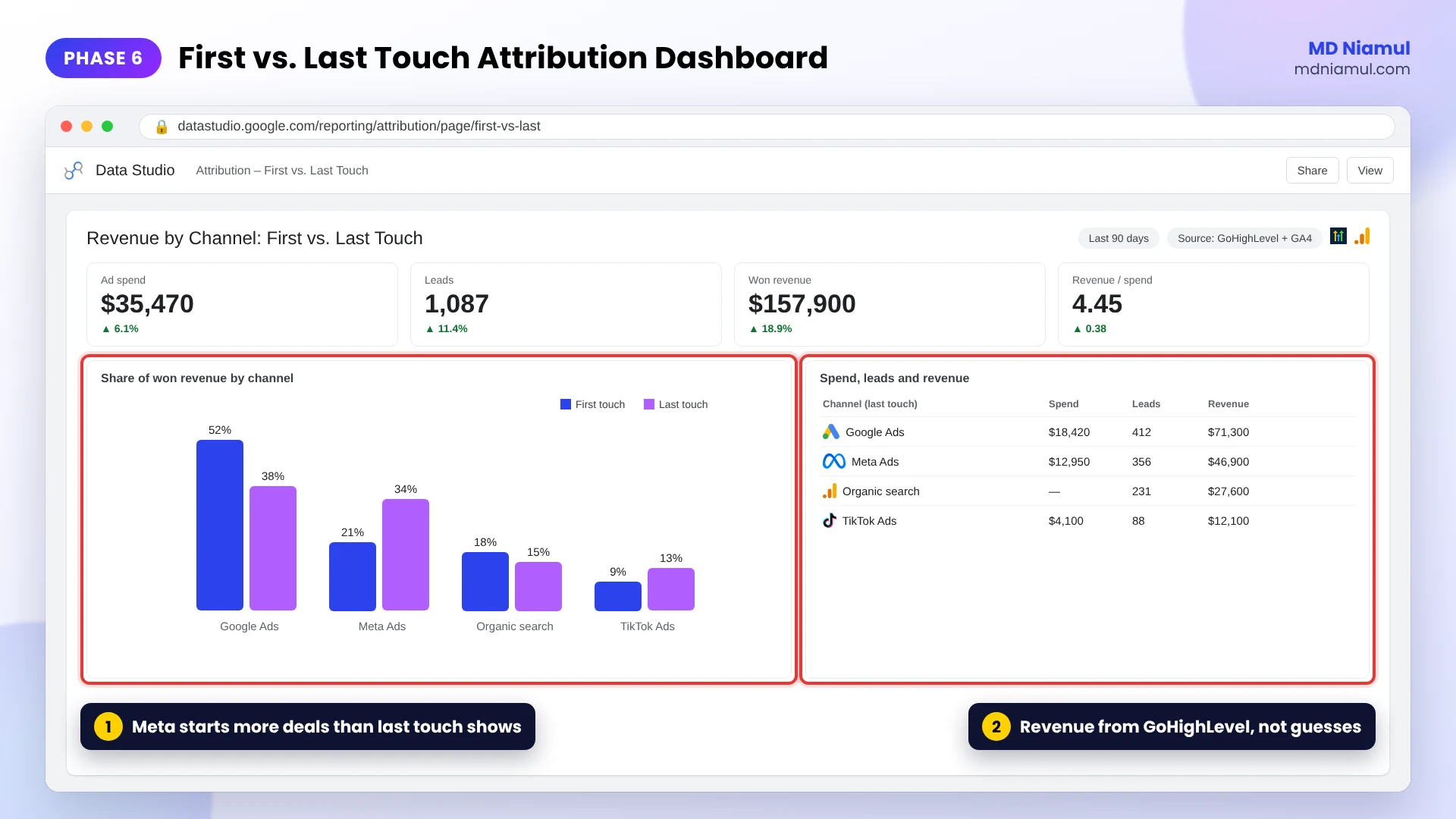Click the Revenue column header
The width and height of the screenshot is (1456, 819).
(1228, 404)
